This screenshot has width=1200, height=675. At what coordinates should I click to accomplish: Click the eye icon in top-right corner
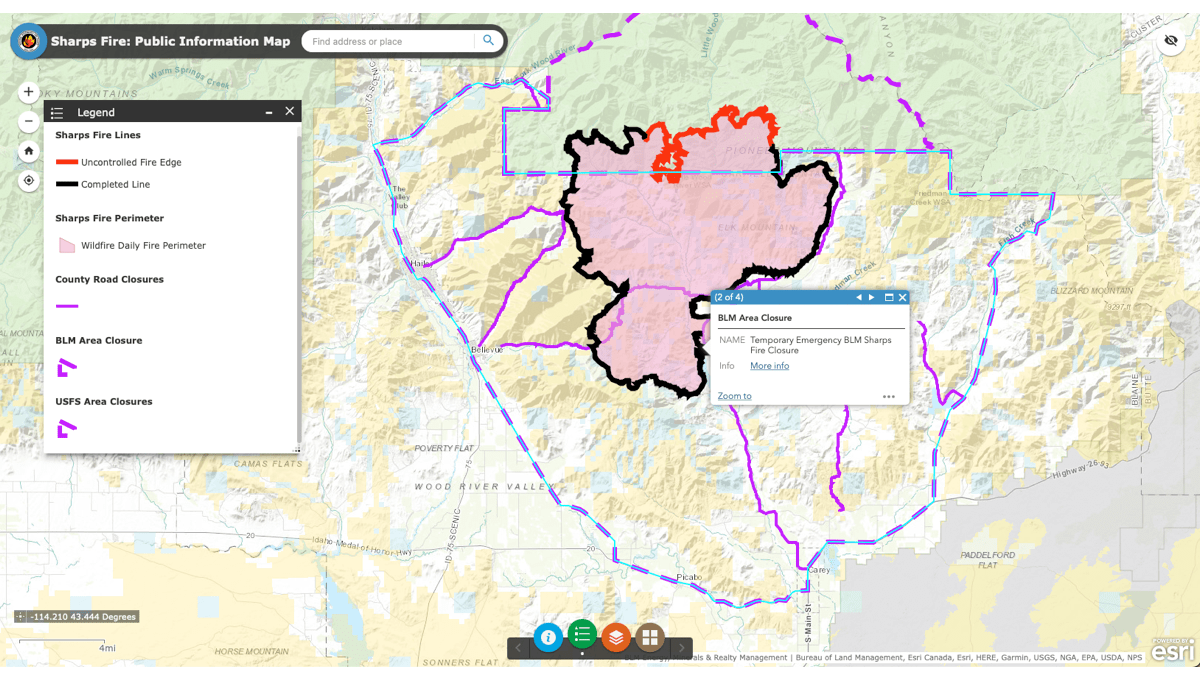point(1170,41)
